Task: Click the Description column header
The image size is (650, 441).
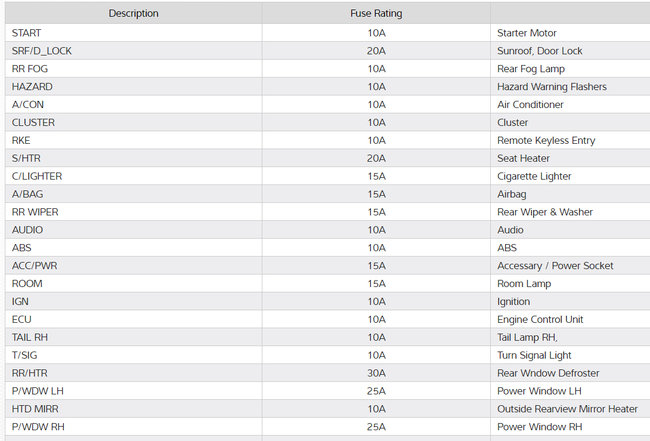Action: [x=133, y=14]
